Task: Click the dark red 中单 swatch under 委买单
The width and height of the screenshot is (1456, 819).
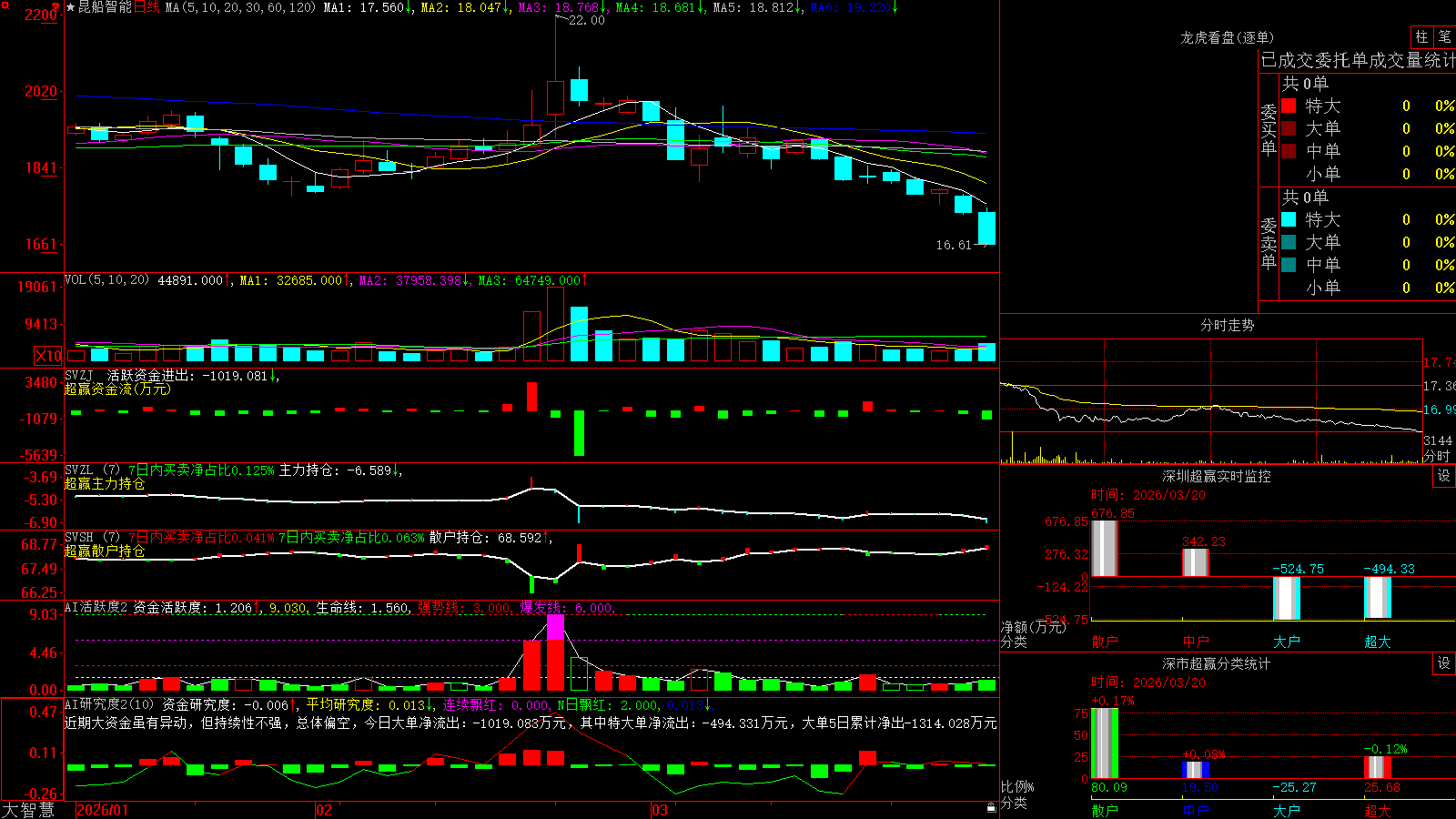Action: click(x=1289, y=151)
